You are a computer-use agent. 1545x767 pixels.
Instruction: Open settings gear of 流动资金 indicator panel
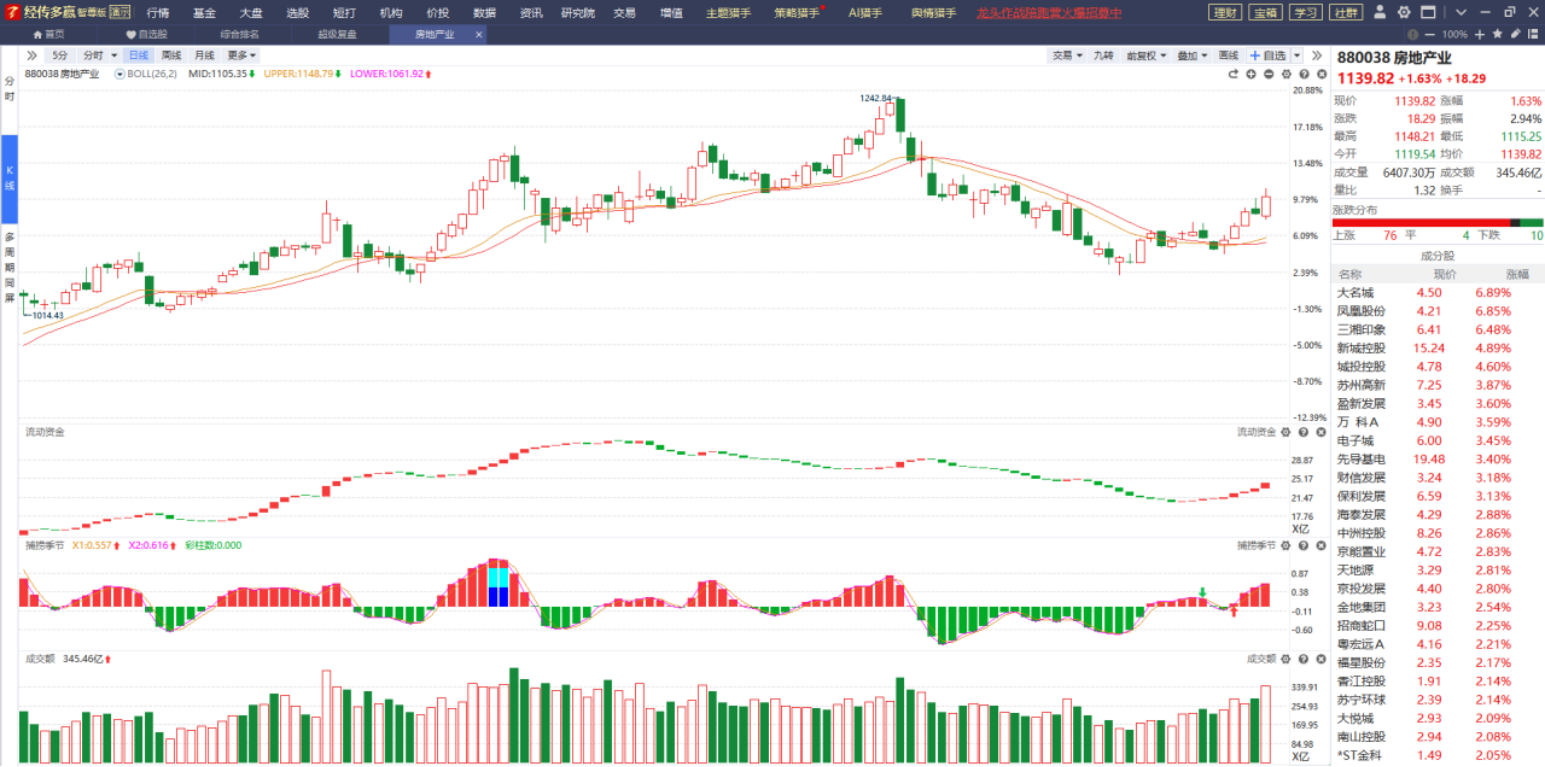1286,432
